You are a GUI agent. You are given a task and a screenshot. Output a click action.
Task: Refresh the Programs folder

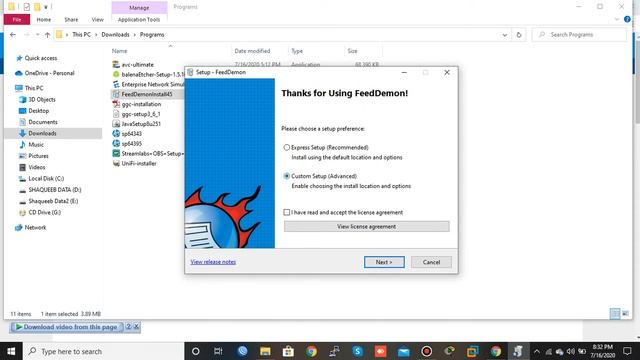click(x=519, y=35)
